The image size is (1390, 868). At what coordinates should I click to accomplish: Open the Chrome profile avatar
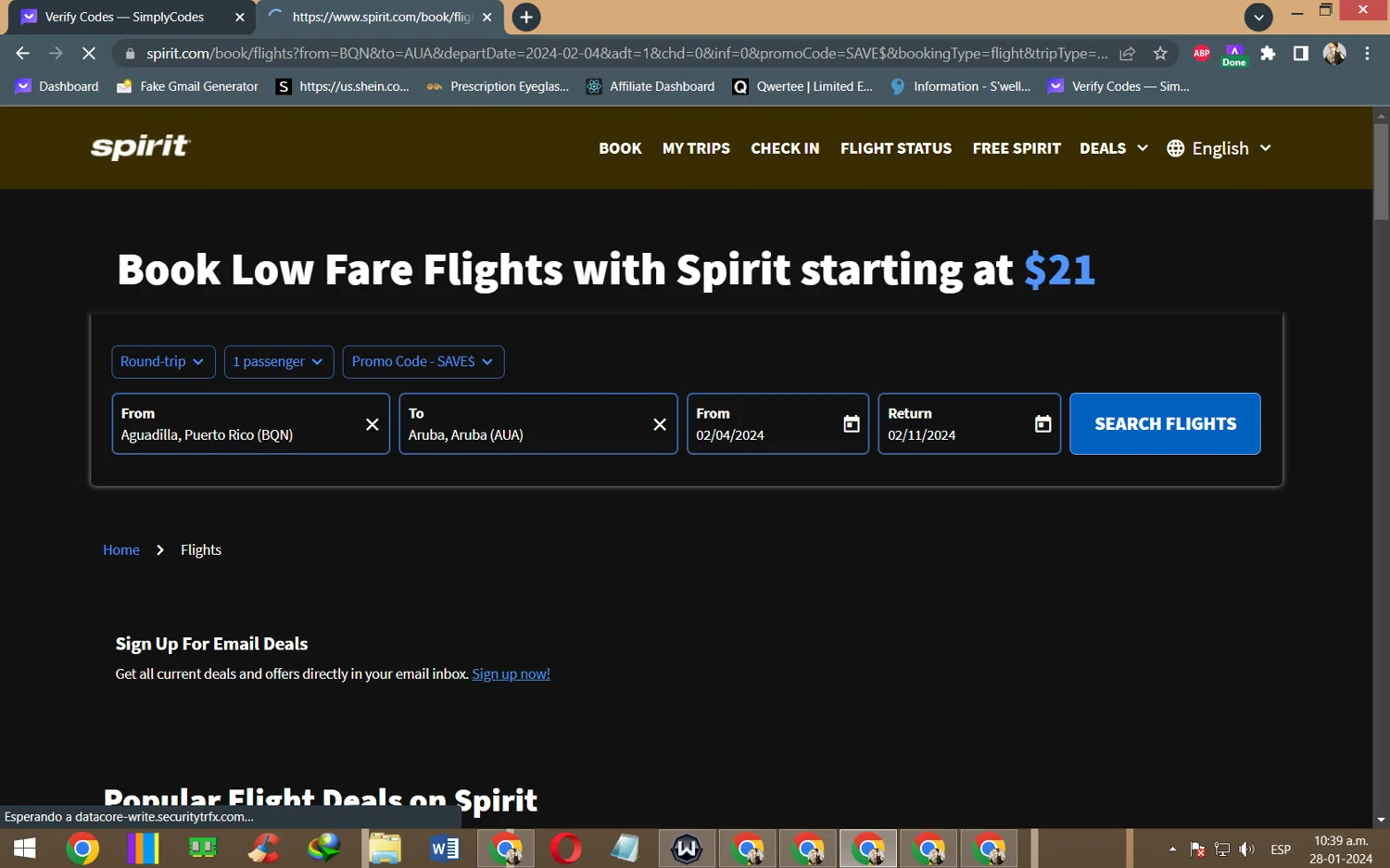pos(1334,54)
